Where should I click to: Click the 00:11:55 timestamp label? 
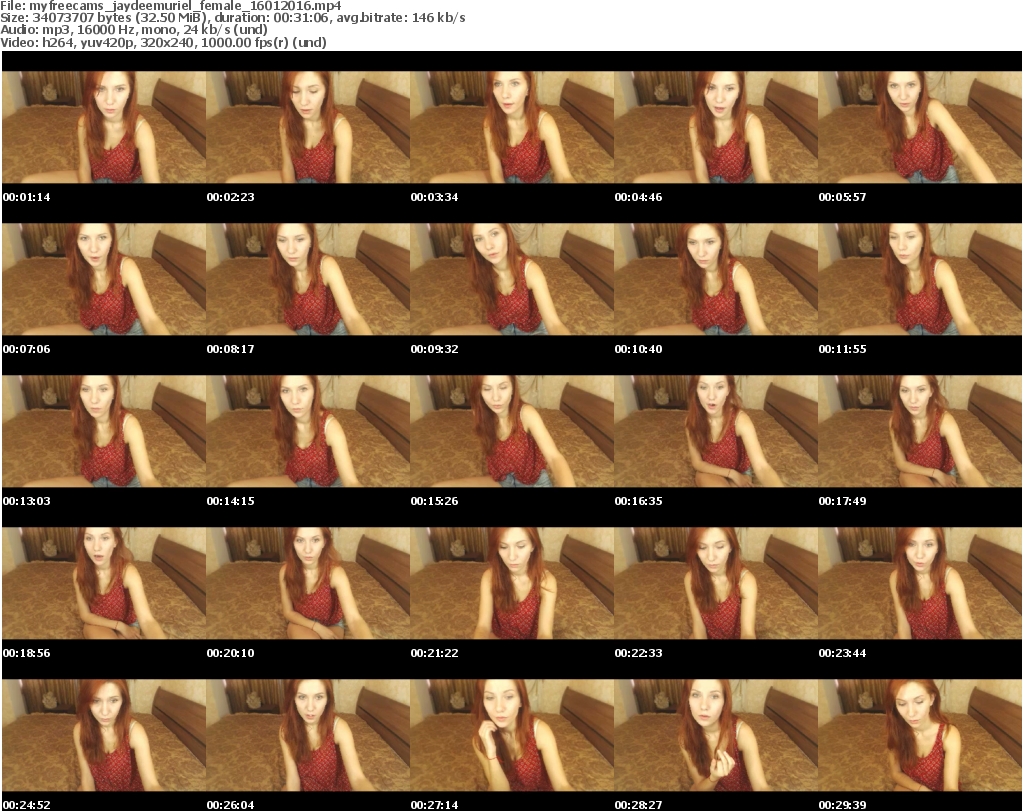(x=842, y=349)
